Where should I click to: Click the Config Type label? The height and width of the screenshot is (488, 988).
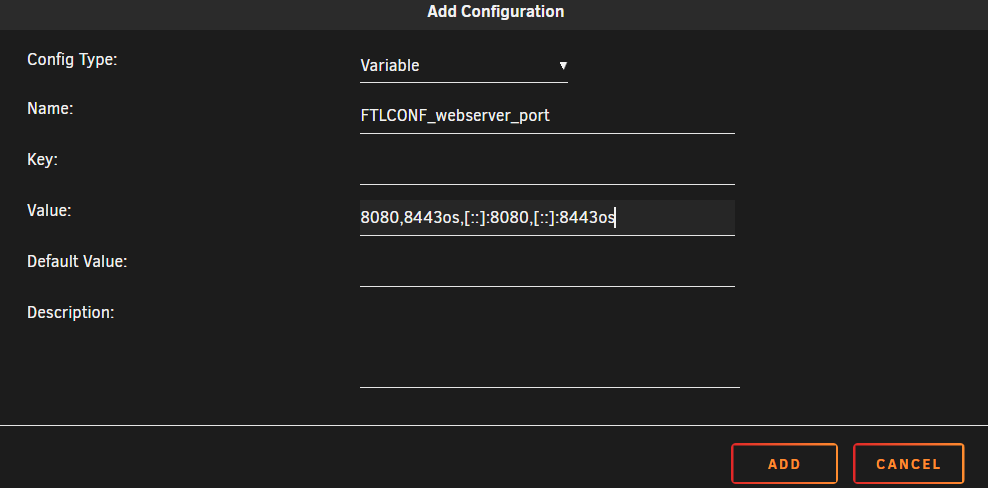[72, 60]
